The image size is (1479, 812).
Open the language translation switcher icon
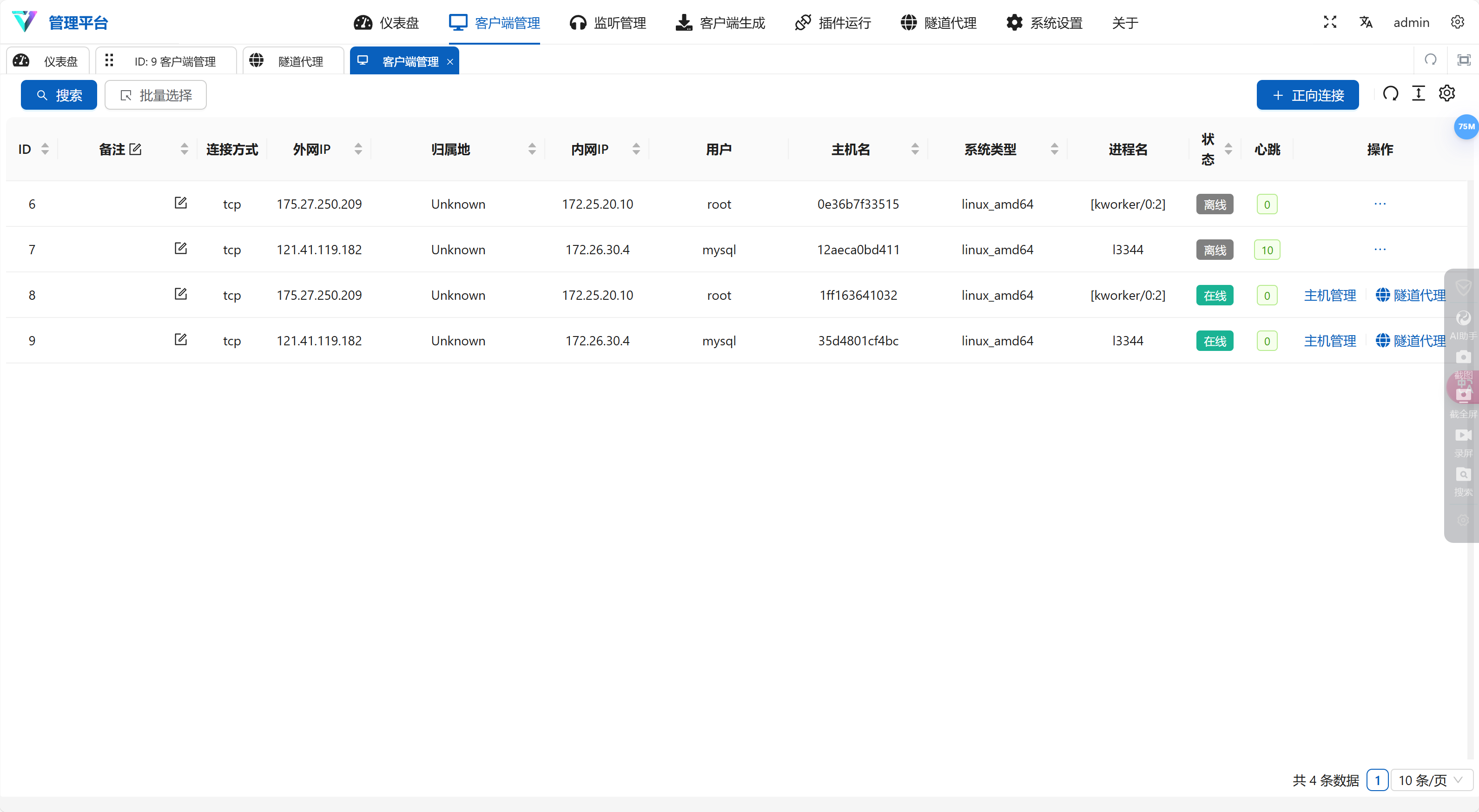point(1365,22)
